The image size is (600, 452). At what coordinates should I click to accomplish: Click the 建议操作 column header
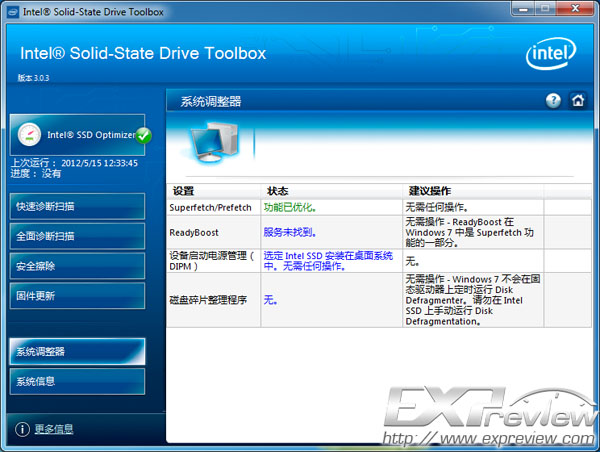473,191
